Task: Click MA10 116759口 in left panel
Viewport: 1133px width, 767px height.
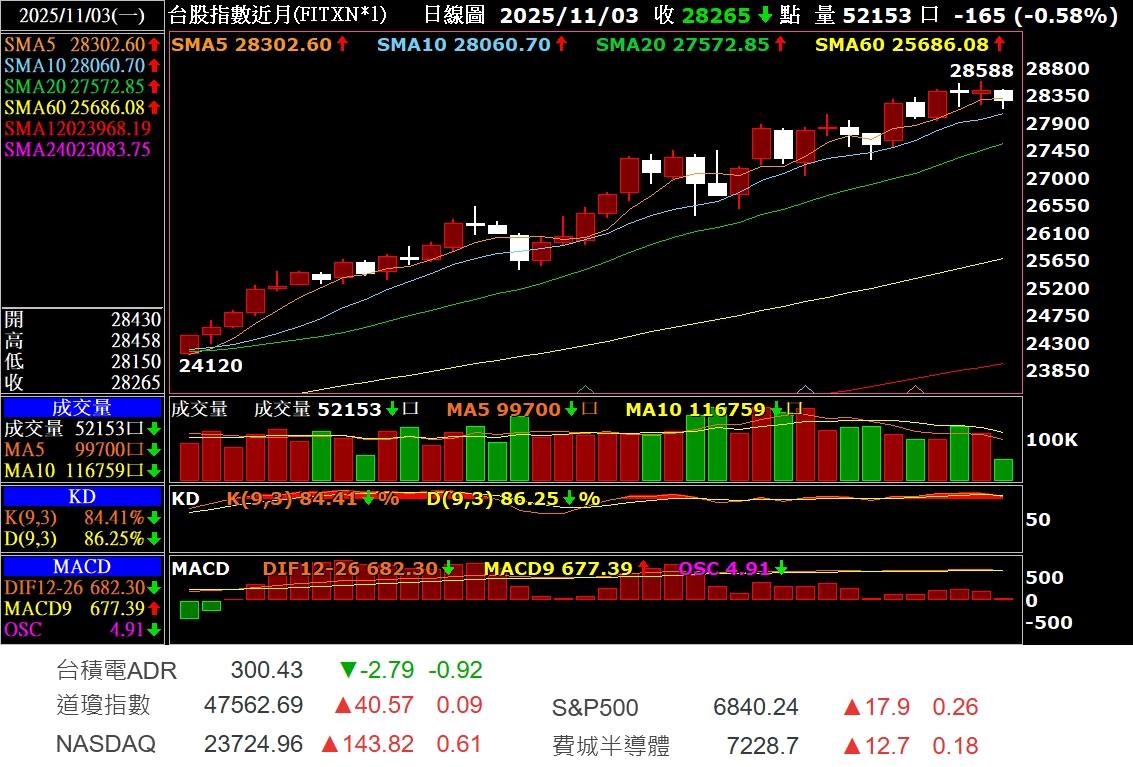Action: pyautogui.click(x=82, y=471)
